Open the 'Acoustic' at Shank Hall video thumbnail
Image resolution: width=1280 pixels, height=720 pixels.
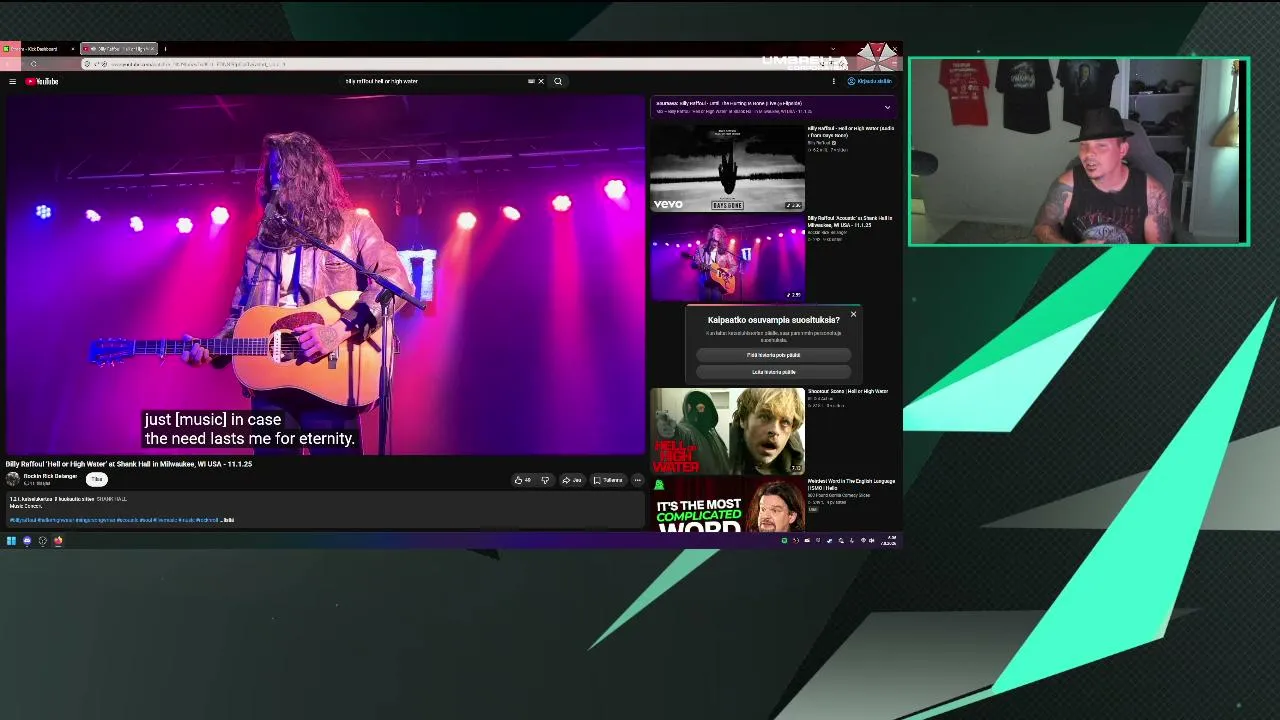[x=727, y=258]
